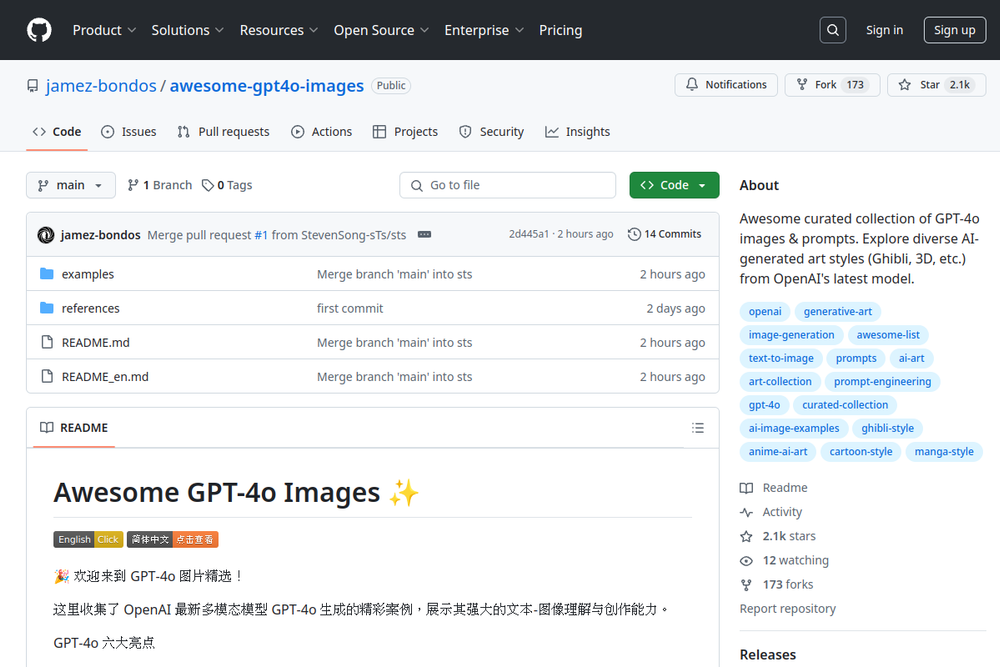
Task: Click the 简体中文 badge
Action: click(173, 539)
